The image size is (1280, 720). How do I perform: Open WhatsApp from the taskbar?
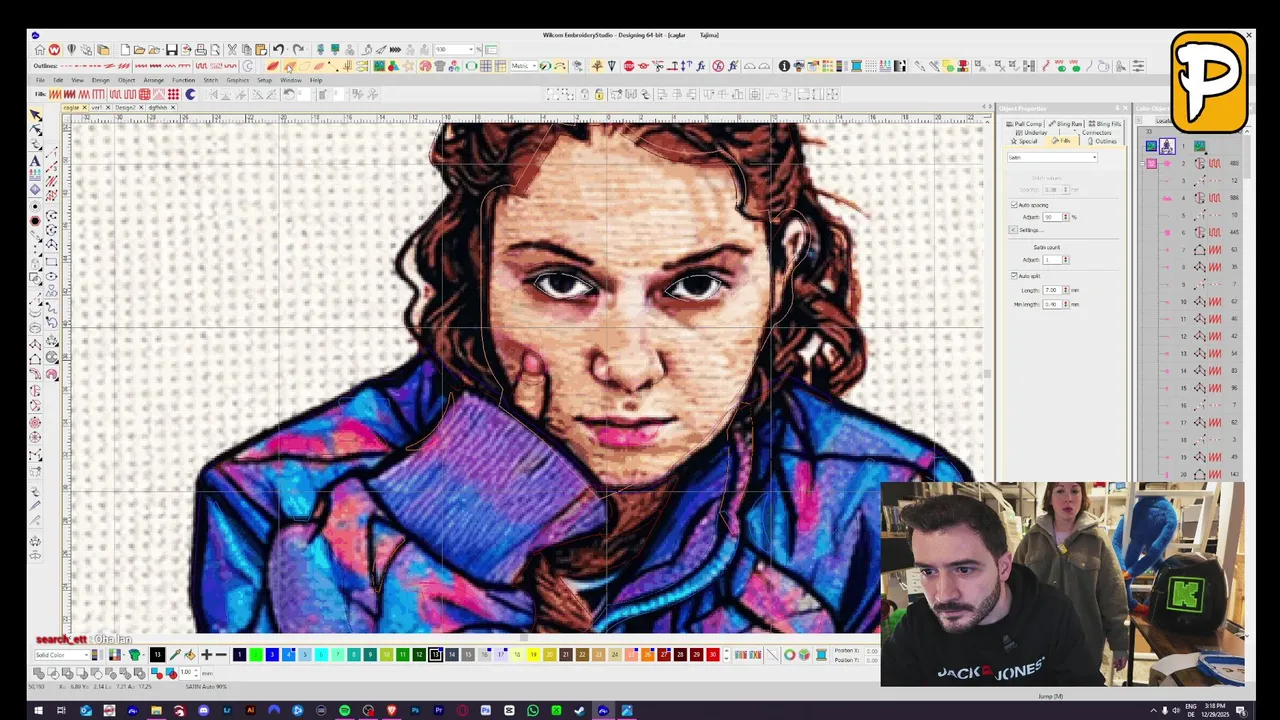pos(532,711)
